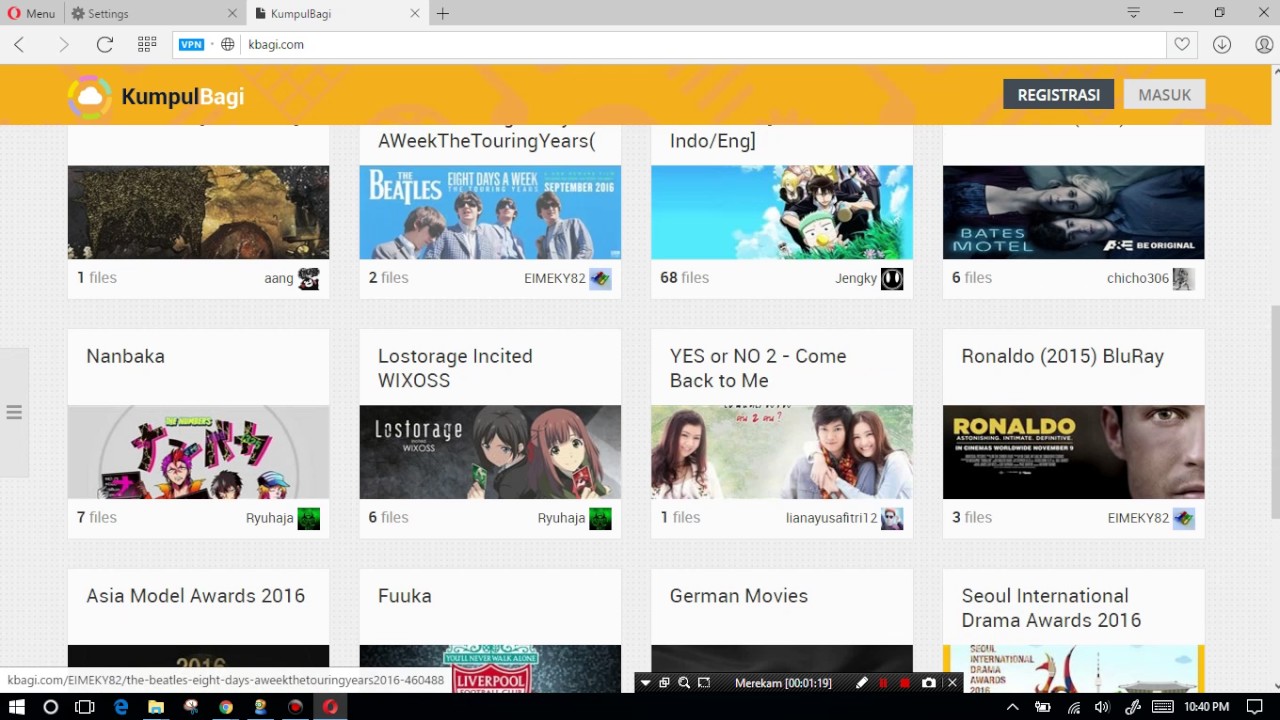Pause the recording
This screenshot has height=720, width=1280.
(x=883, y=683)
